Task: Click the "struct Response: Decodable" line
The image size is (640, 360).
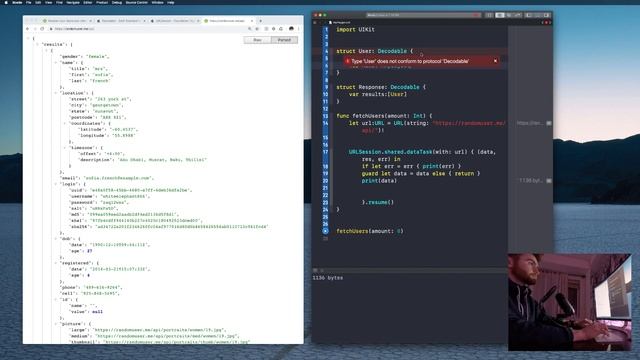Action: [x=381, y=87]
